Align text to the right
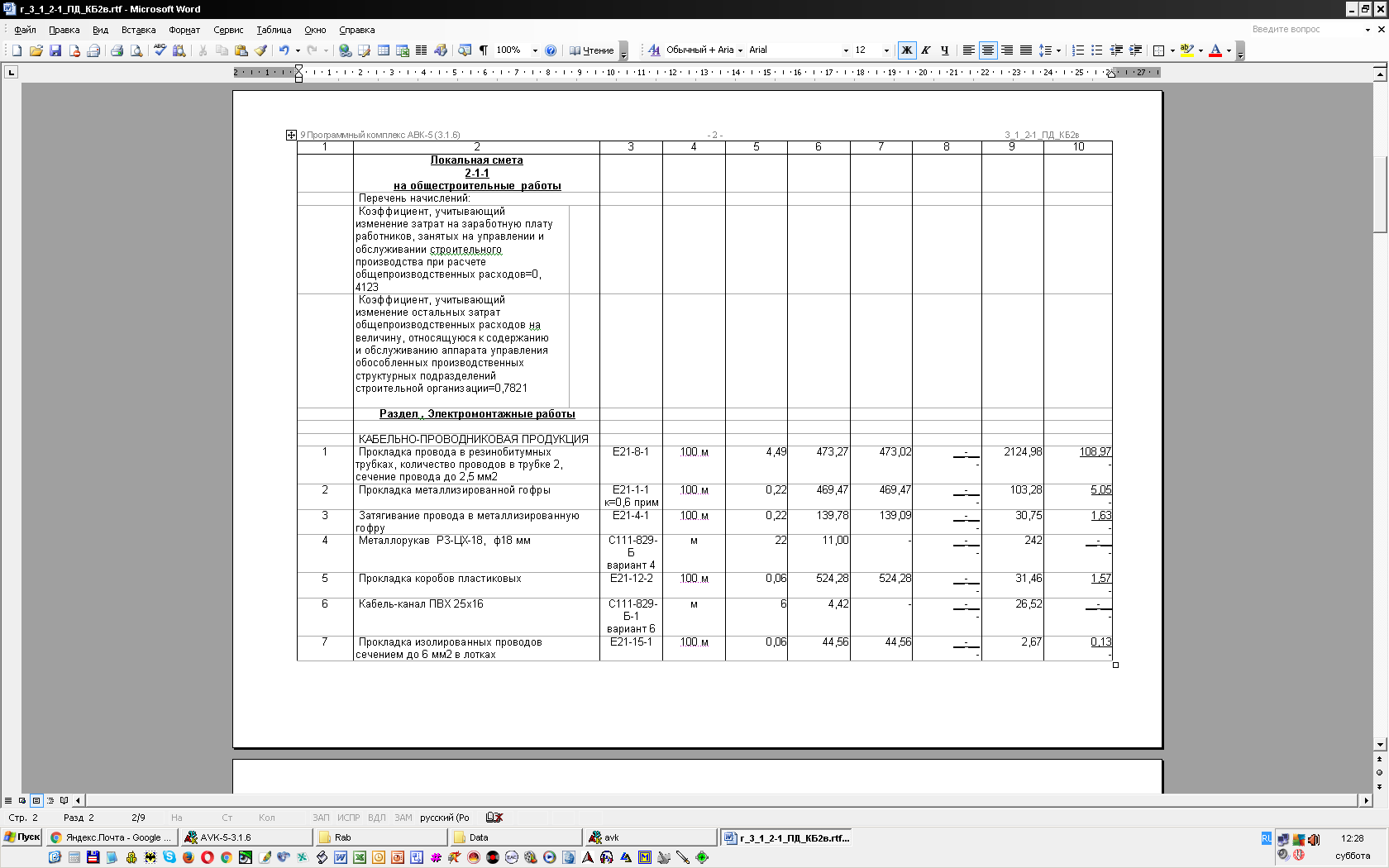The height and width of the screenshot is (868, 1389). coord(1006,50)
